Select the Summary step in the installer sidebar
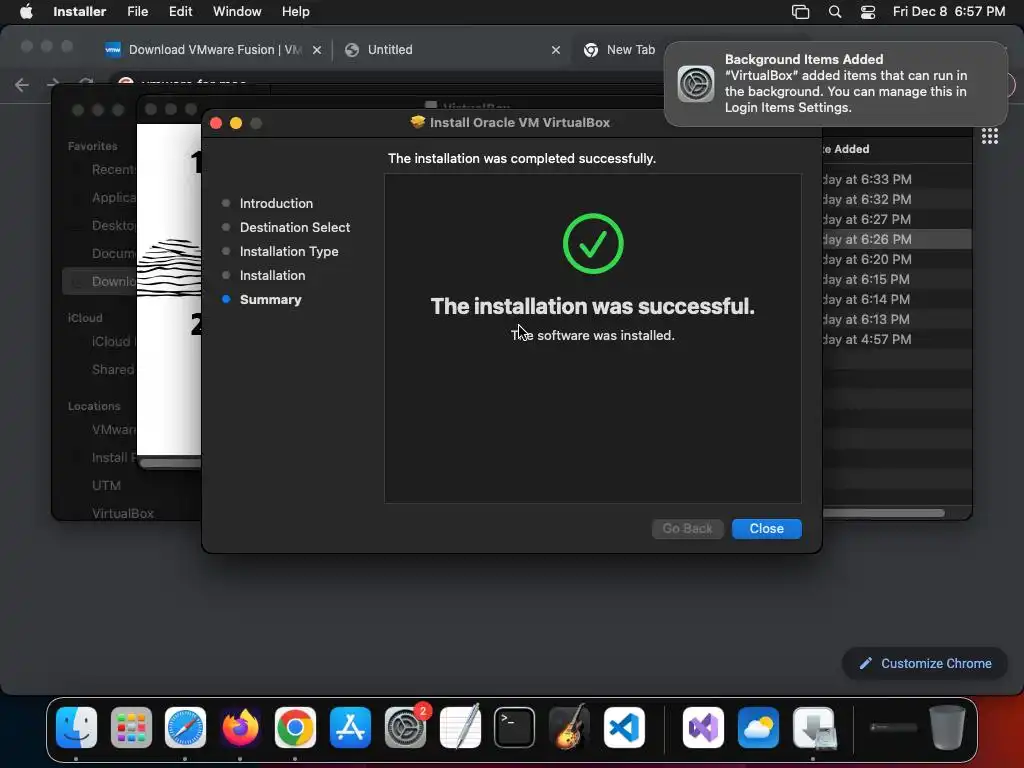This screenshot has height=768, width=1024. point(270,300)
